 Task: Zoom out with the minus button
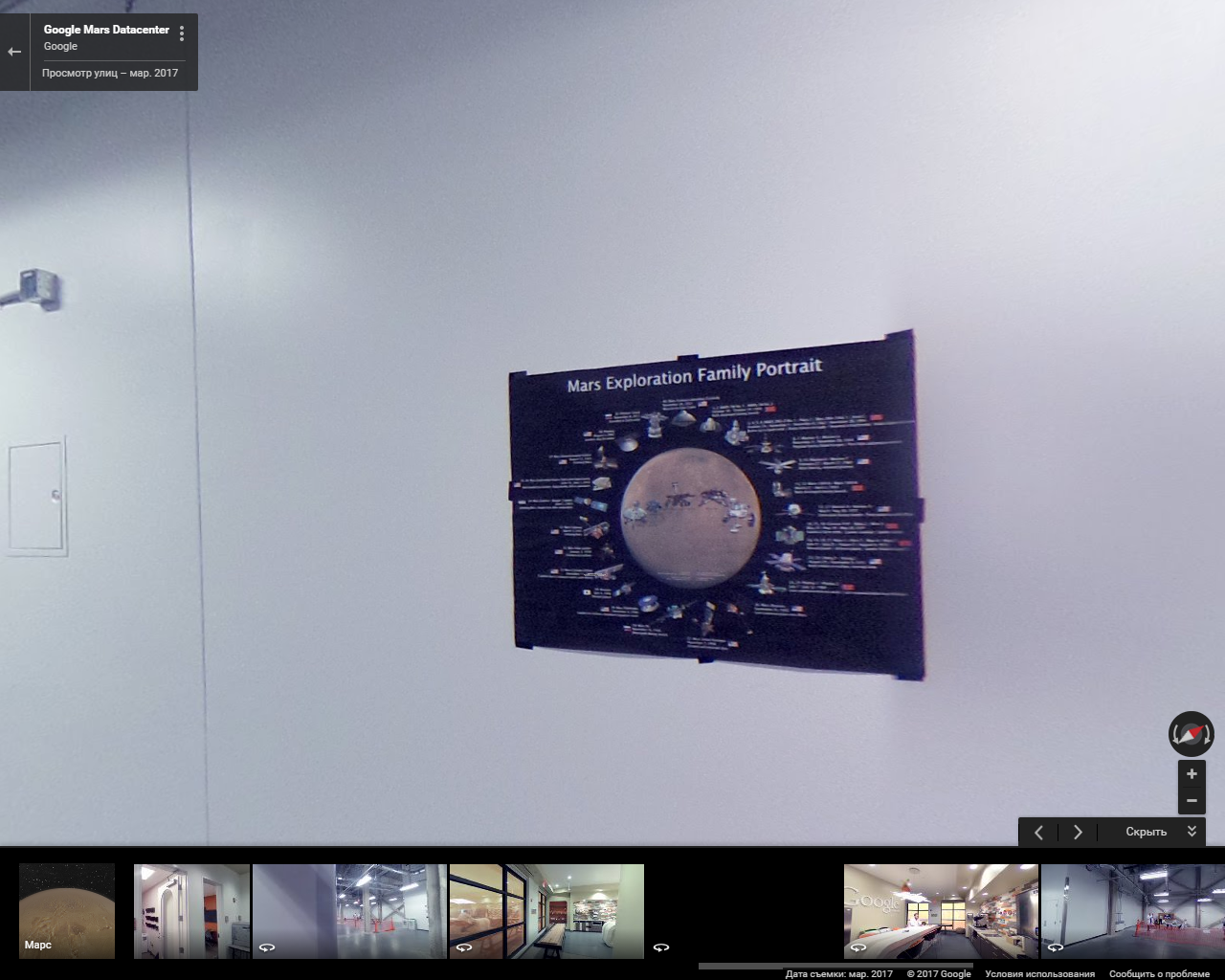[x=1192, y=801]
